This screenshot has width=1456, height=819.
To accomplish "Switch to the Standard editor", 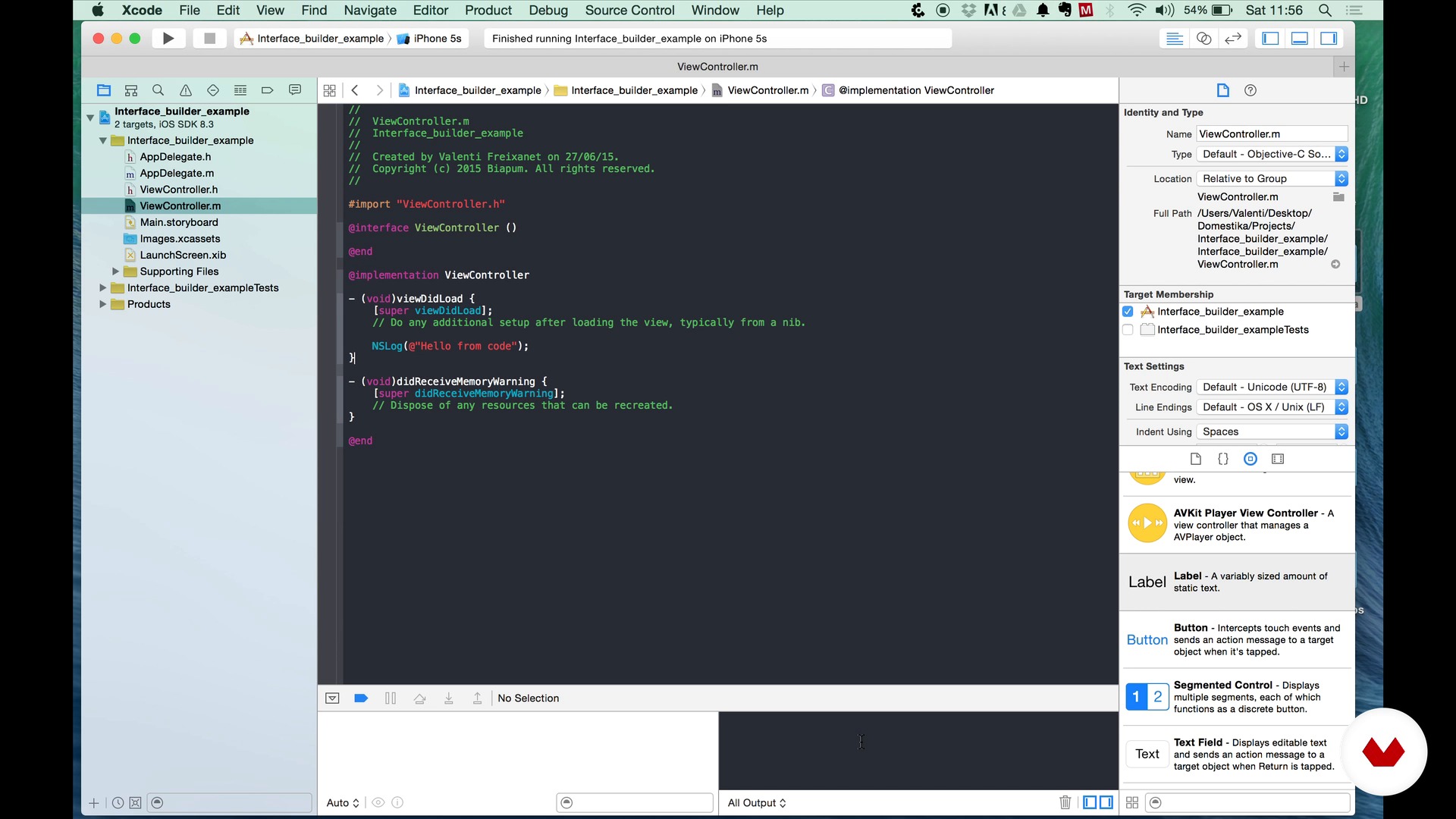I will click(x=1175, y=38).
